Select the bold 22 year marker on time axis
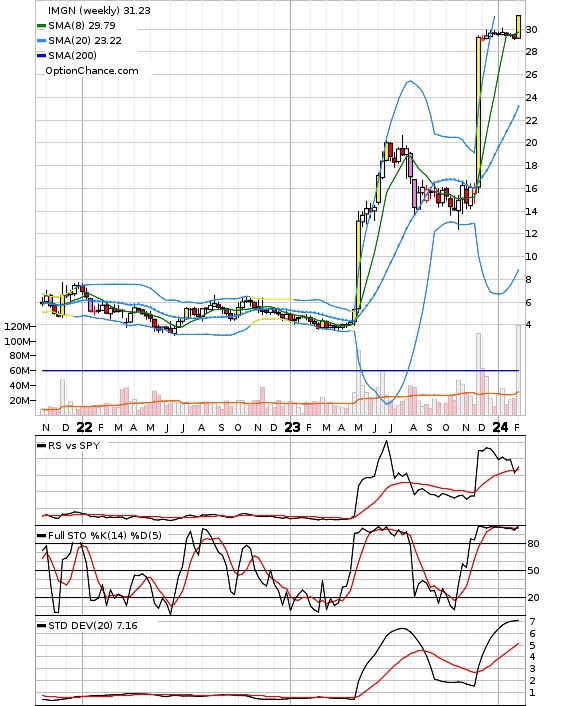Image resolution: width=566 pixels, height=706 pixels. tap(84, 427)
